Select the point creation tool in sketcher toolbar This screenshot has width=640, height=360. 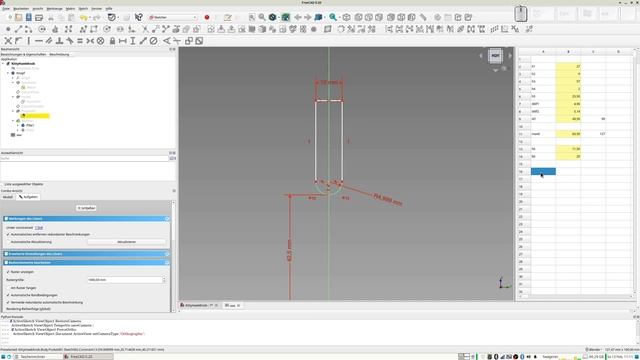(x=8, y=29)
